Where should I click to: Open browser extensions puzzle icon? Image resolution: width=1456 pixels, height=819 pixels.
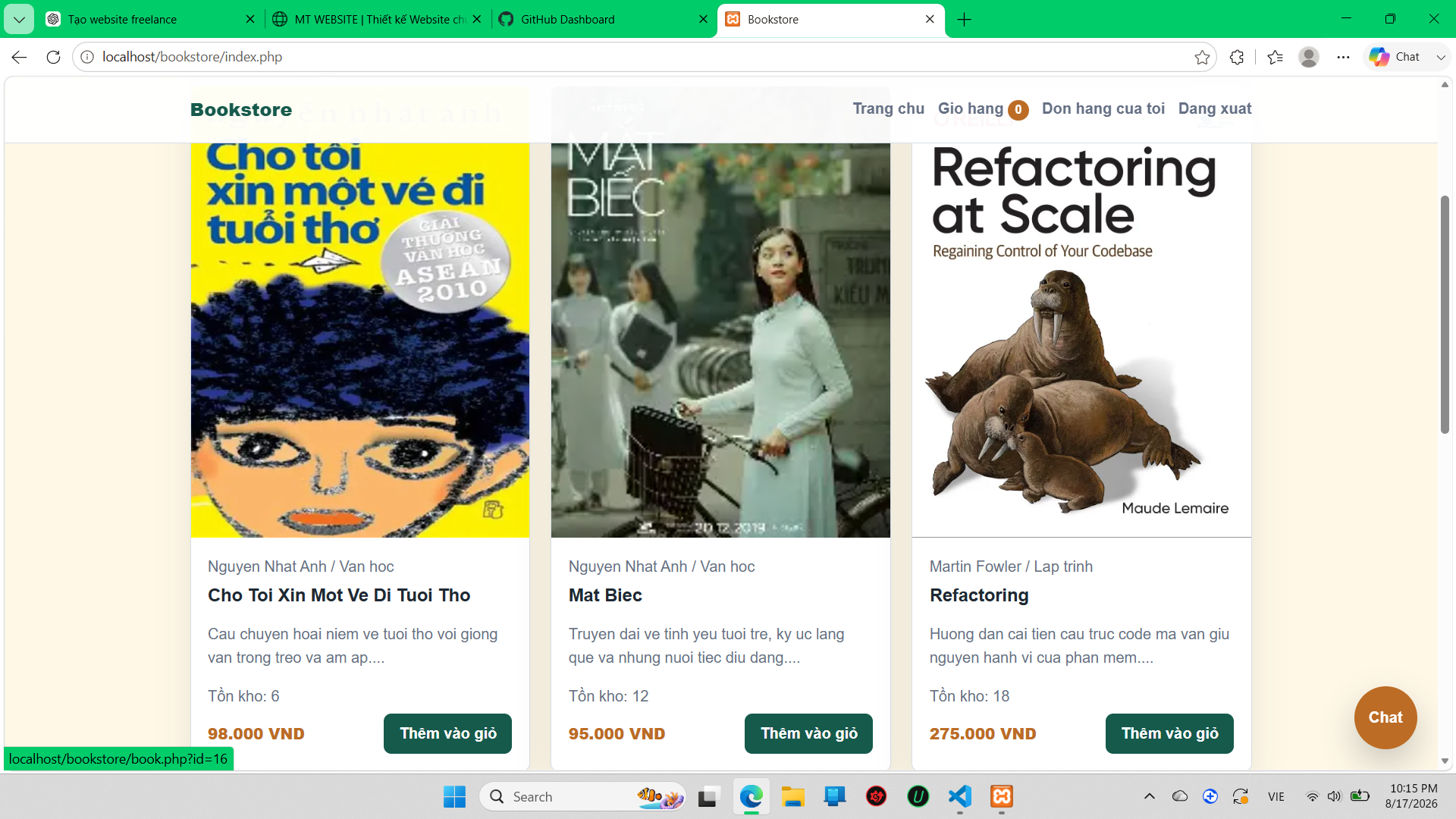coord(1237,57)
